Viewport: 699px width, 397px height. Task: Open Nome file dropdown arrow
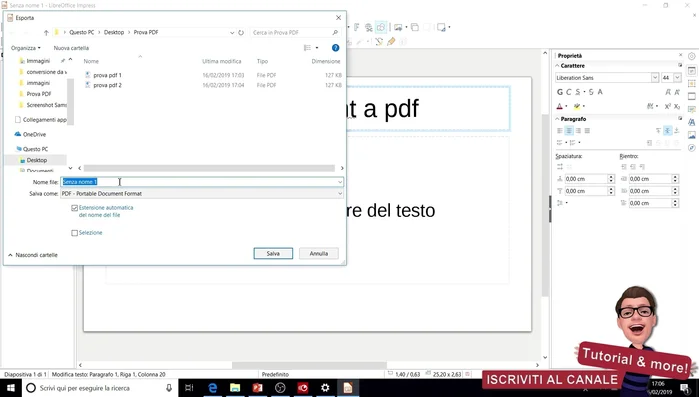[340, 182]
